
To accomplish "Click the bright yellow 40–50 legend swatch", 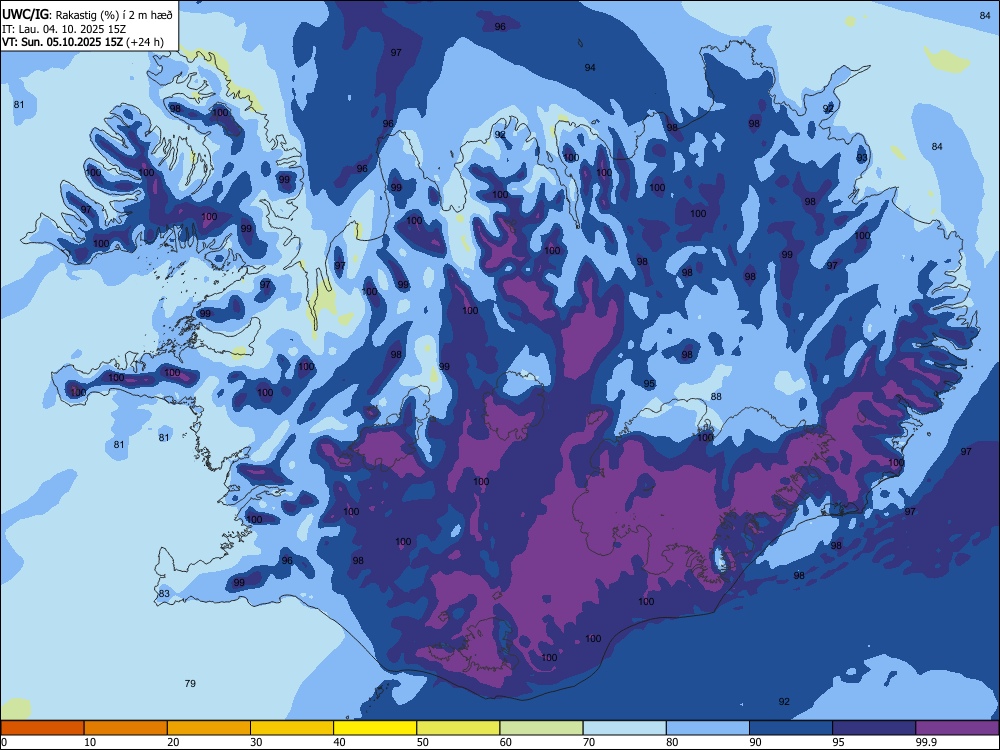I will (x=375, y=728).
